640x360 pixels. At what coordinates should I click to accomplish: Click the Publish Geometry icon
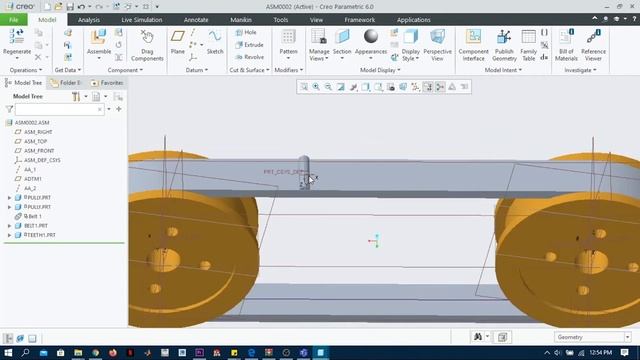pyautogui.click(x=504, y=37)
